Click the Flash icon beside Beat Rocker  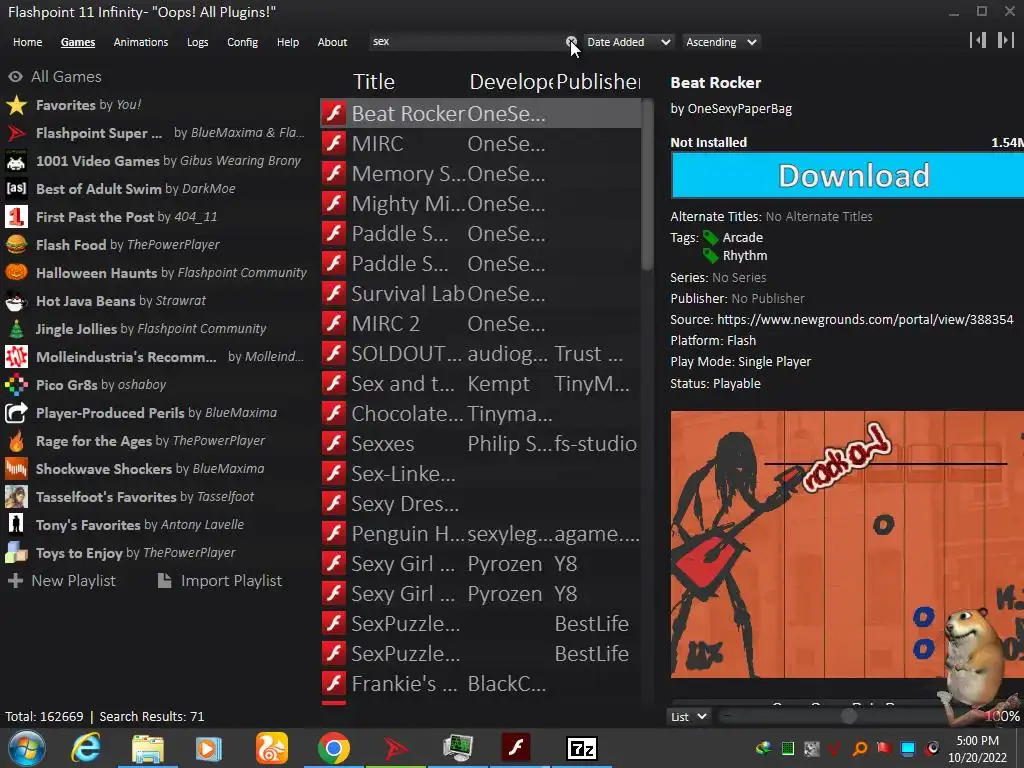(334, 114)
